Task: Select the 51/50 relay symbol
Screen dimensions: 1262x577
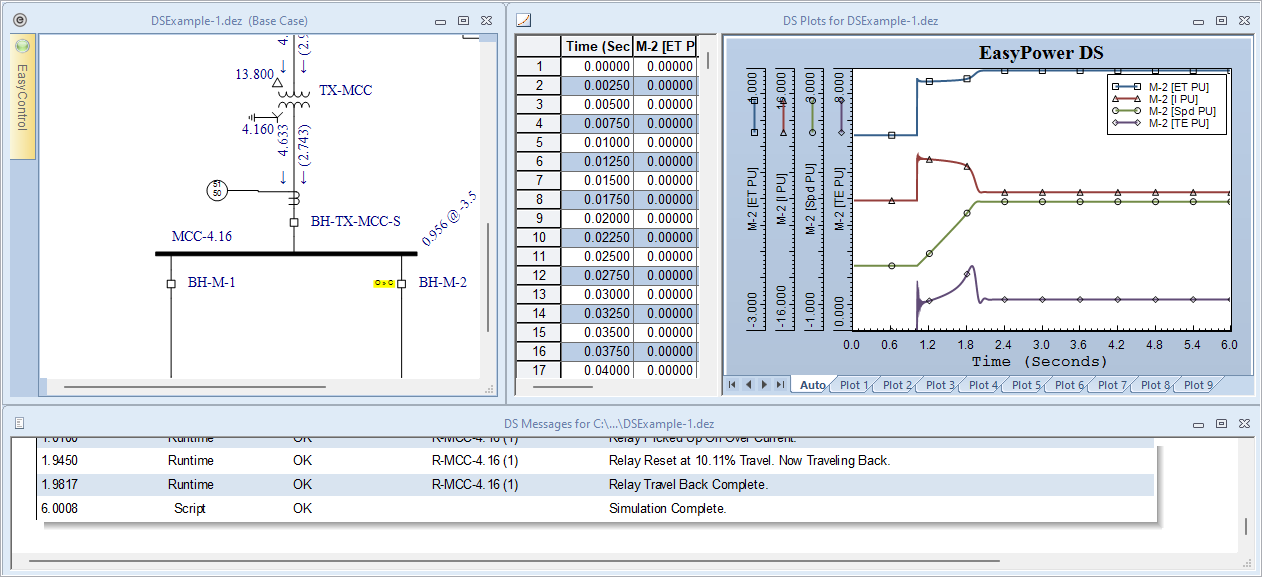Action: tap(218, 188)
